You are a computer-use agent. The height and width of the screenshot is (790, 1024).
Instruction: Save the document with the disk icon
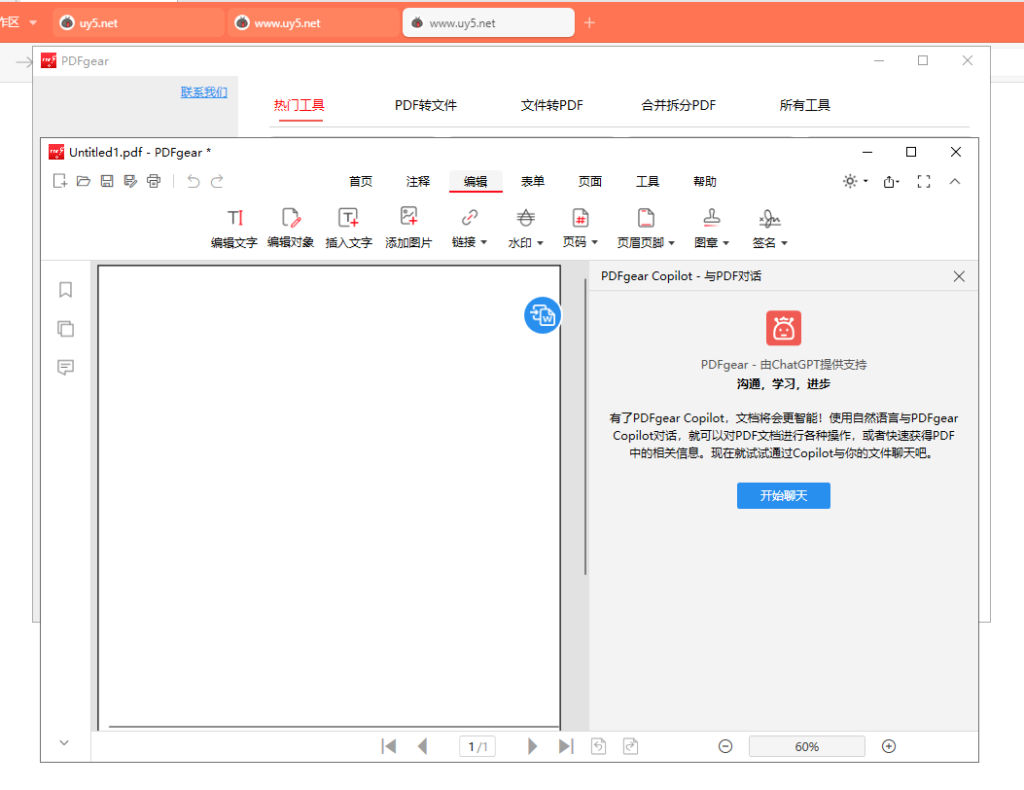107,181
